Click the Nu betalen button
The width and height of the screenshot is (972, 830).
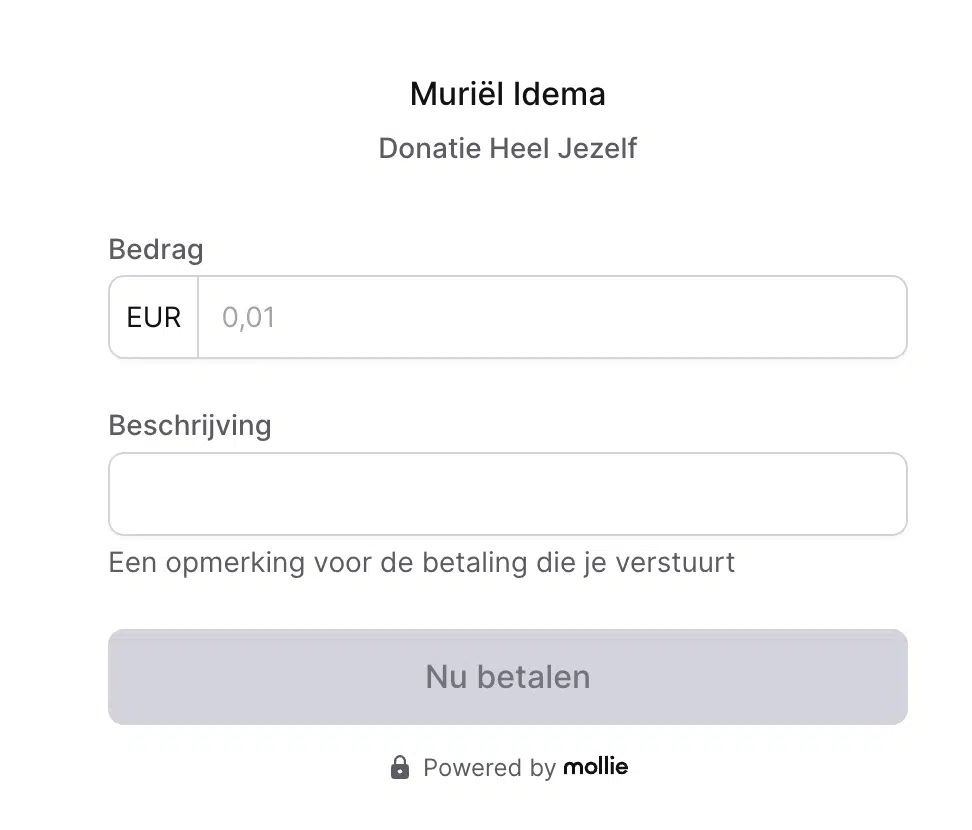pyautogui.click(x=508, y=677)
